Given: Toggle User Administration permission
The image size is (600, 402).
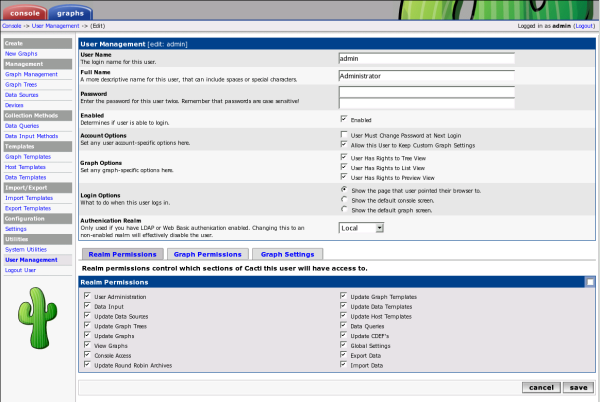Looking at the screenshot, I should (87, 296).
